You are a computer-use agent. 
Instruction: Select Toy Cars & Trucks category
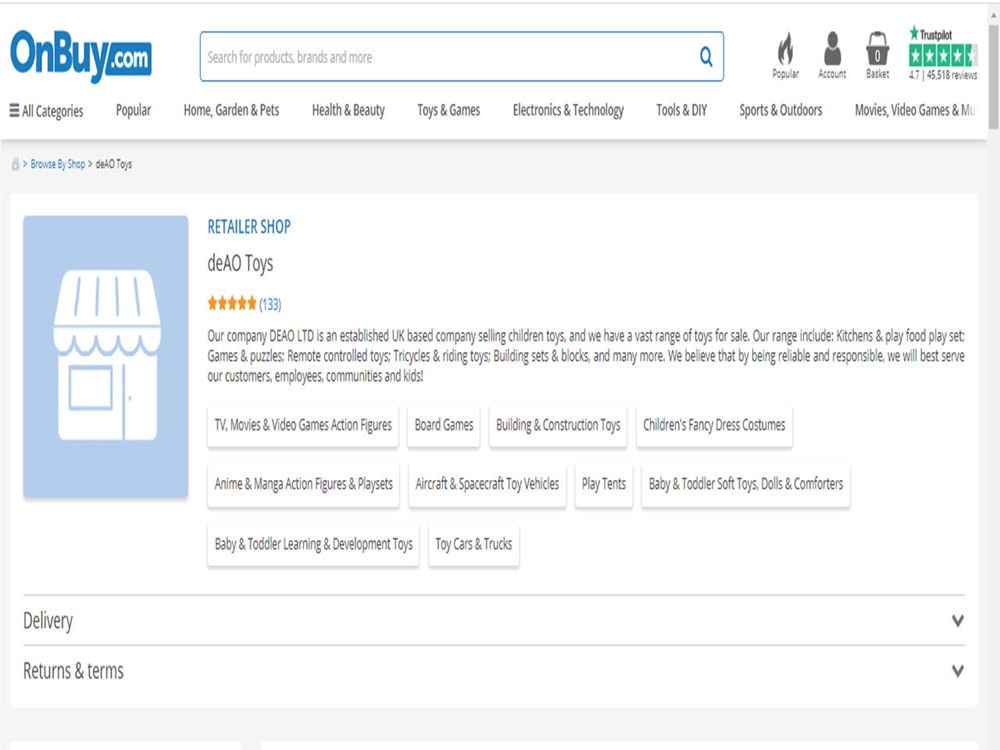click(x=474, y=544)
